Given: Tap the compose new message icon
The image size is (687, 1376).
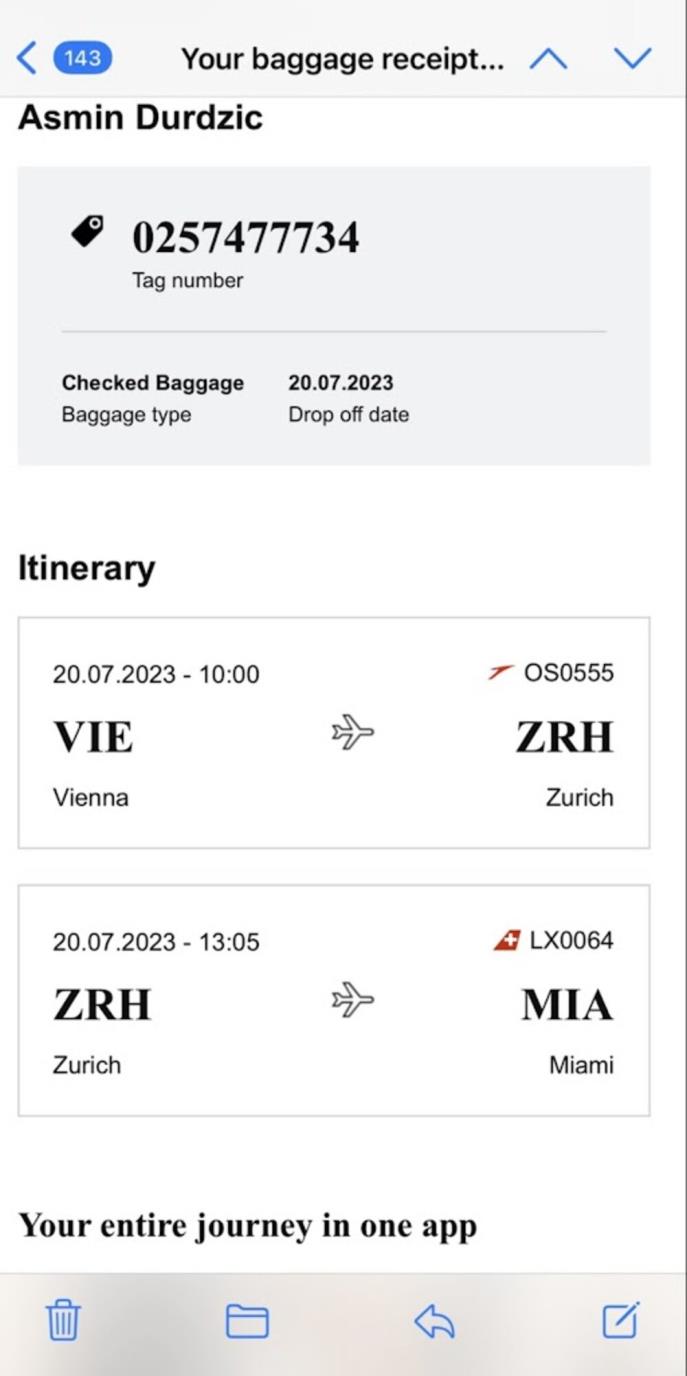Looking at the screenshot, I should (620, 1321).
